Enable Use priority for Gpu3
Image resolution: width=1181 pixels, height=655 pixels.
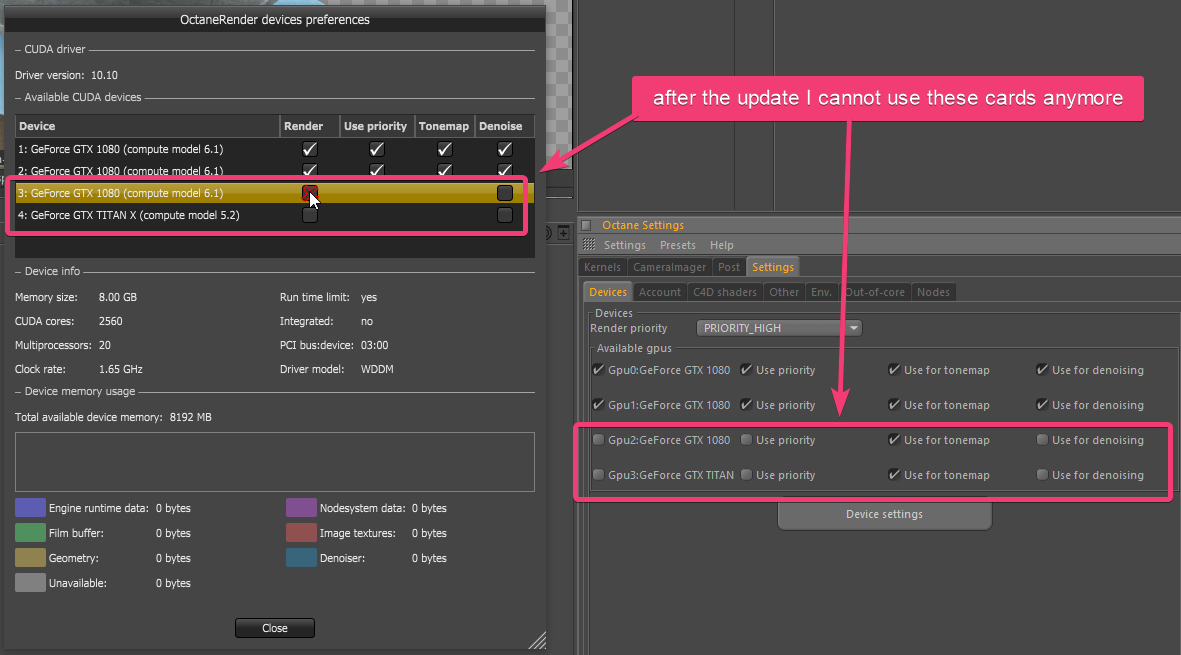[746, 475]
